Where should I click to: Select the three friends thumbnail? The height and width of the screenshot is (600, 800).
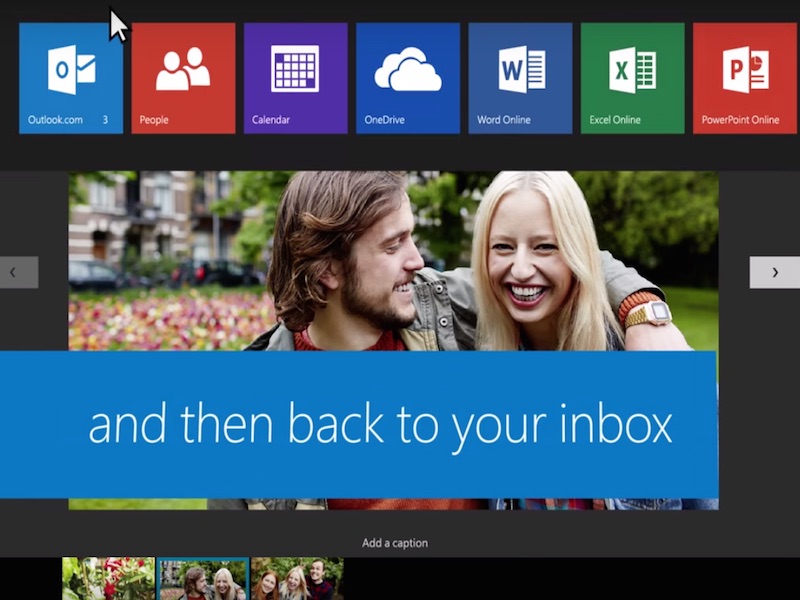point(297,579)
